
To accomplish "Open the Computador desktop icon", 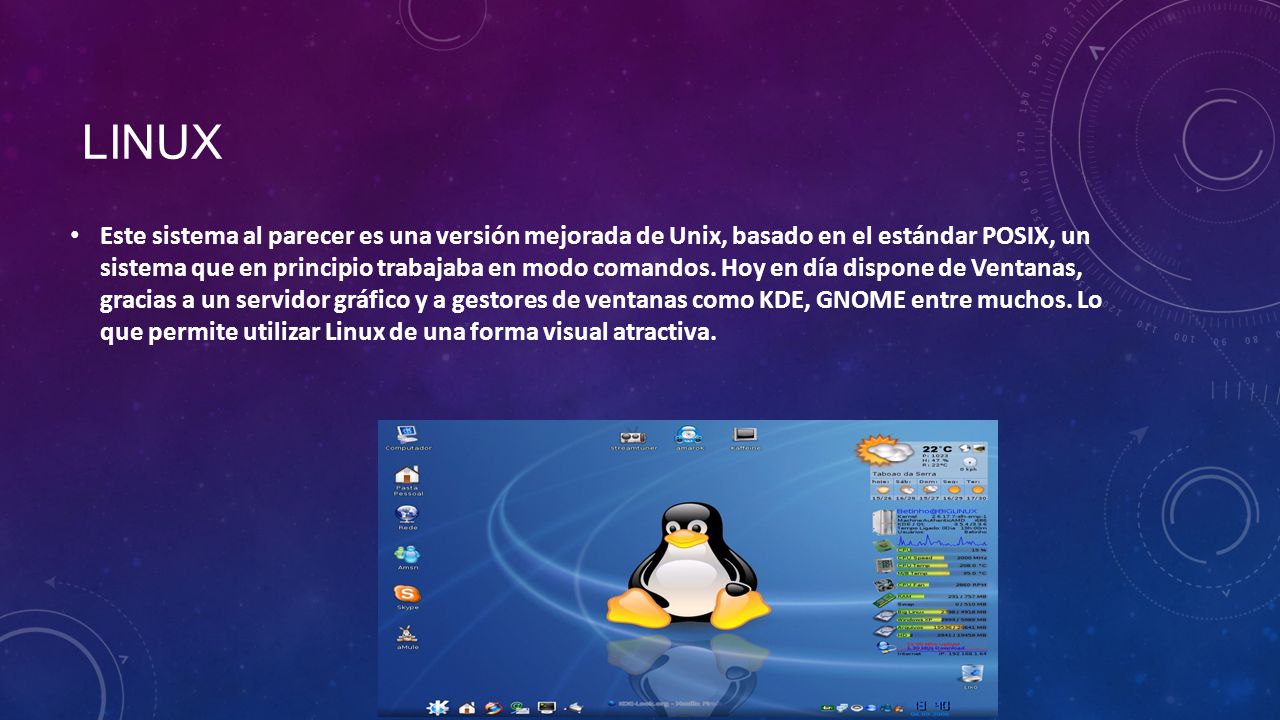I will pos(407,437).
